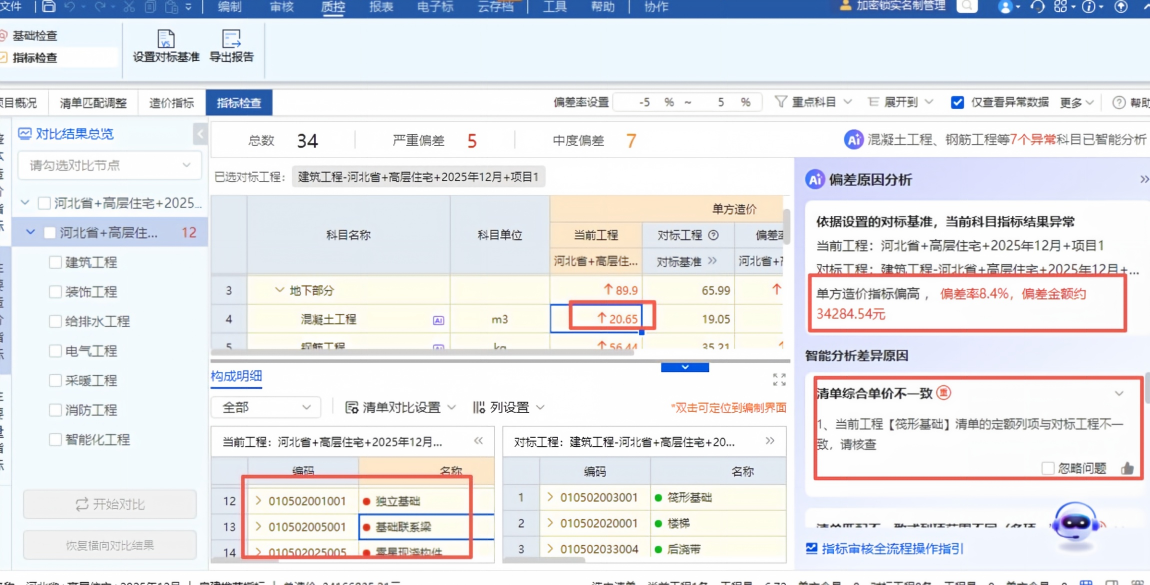1150x585 pixels.
Task: Open the 全部 filter dropdown
Action: pos(265,407)
